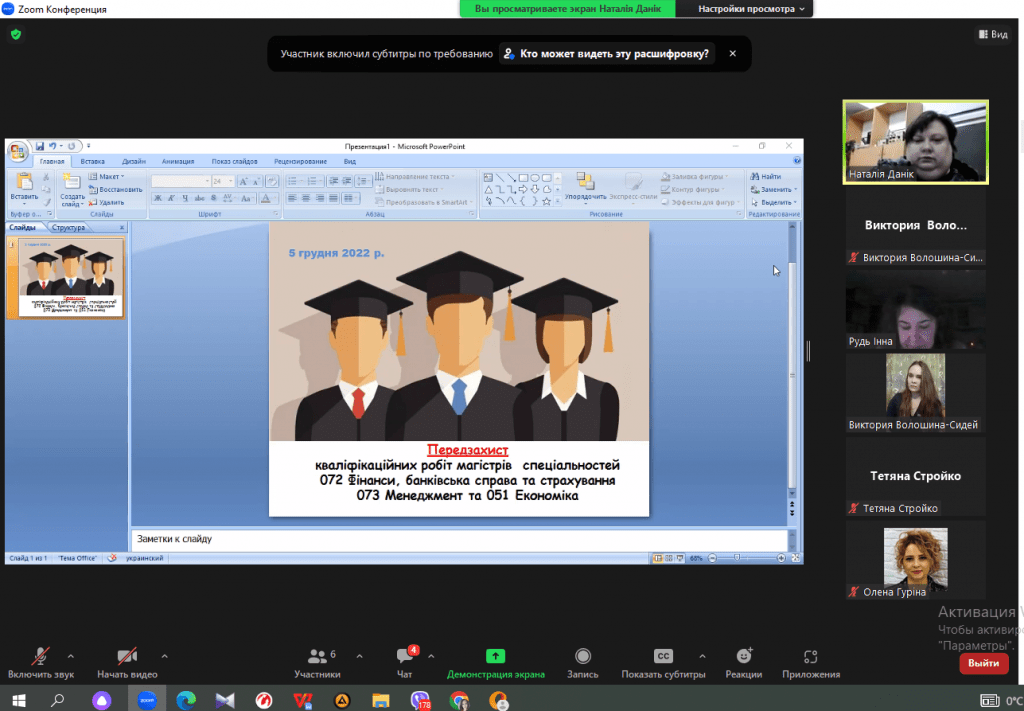
Task: Expand audio options arrow beside Включить звук
Action: 70,656
